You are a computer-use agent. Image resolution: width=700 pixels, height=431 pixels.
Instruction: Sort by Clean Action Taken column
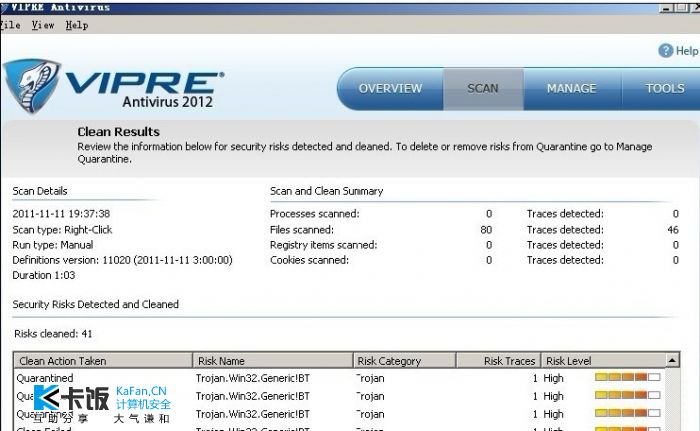pos(103,360)
